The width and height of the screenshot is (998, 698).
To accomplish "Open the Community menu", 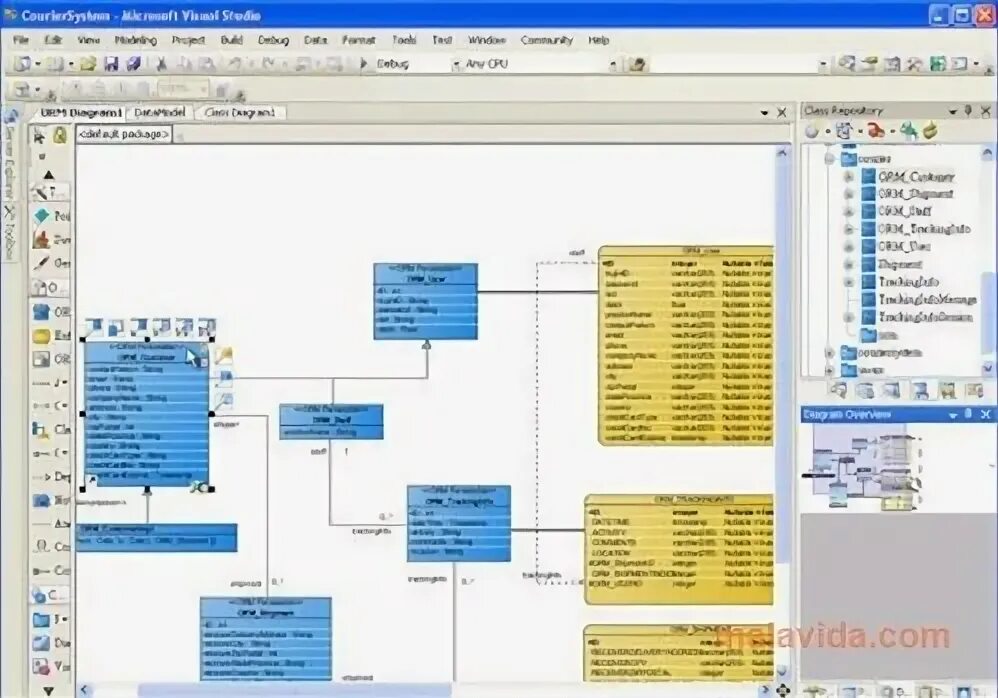I will [547, 40].
